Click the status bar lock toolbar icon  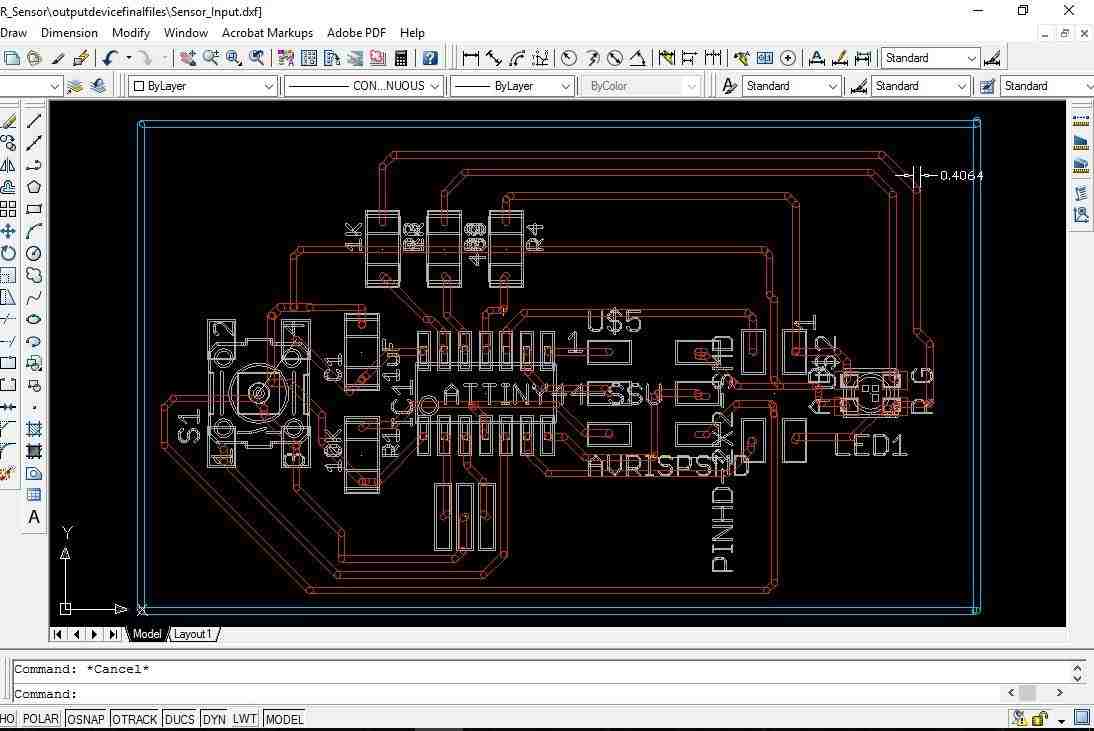(1040, 718)
